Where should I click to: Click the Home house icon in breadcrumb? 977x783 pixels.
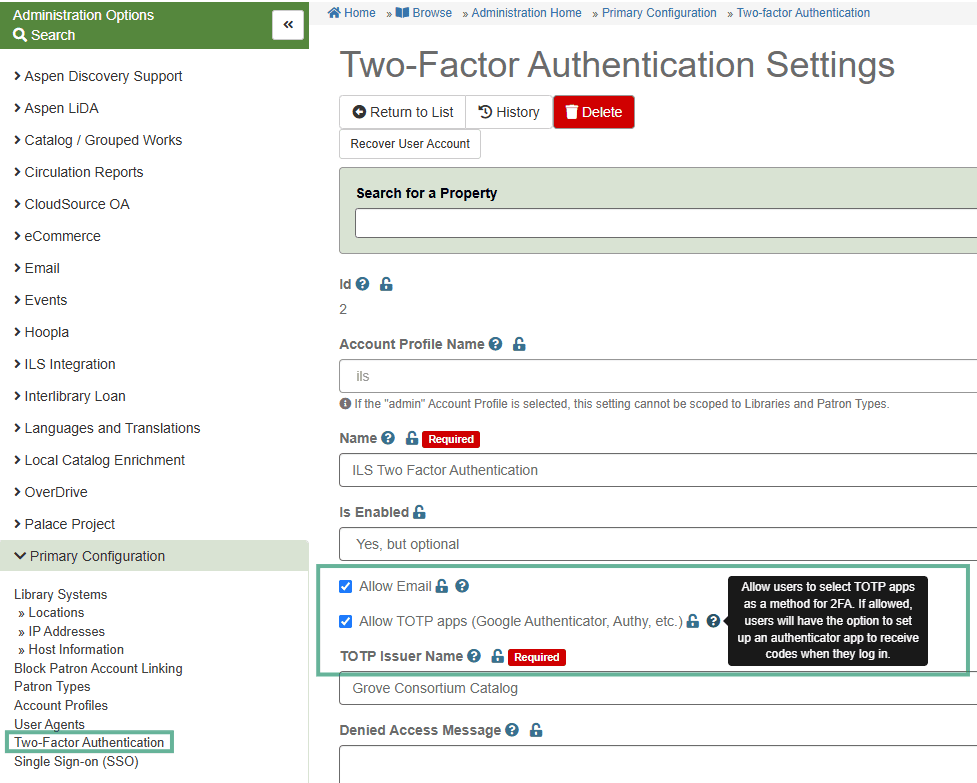click(335, 12)
